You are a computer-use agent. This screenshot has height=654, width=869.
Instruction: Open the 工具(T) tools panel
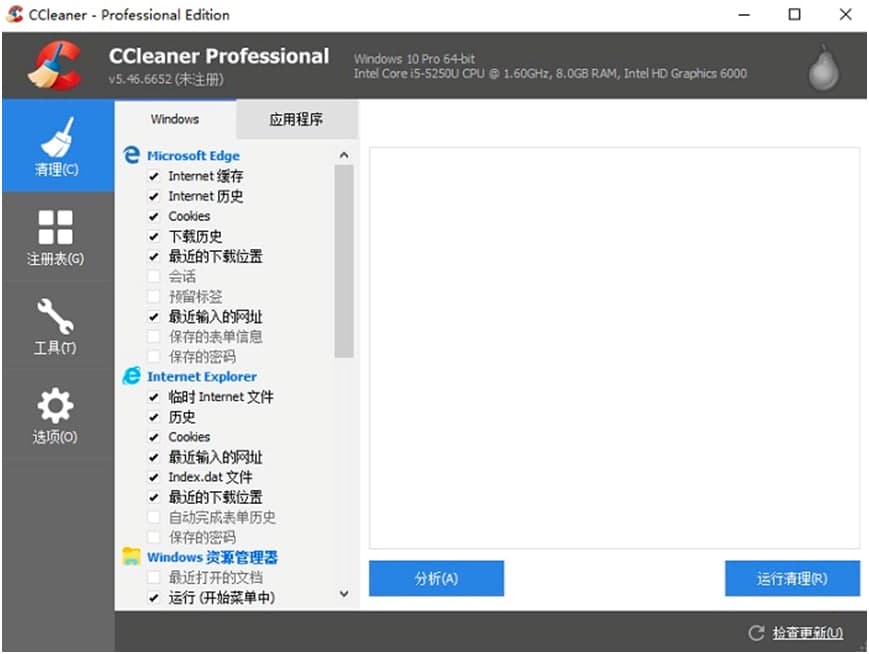(x=55, y=328)
